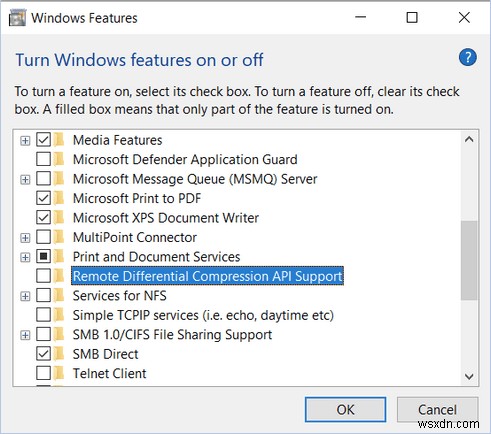
Task: Enable Microsoft Defender Application Guard checkbox
Action: click(43, 159)
